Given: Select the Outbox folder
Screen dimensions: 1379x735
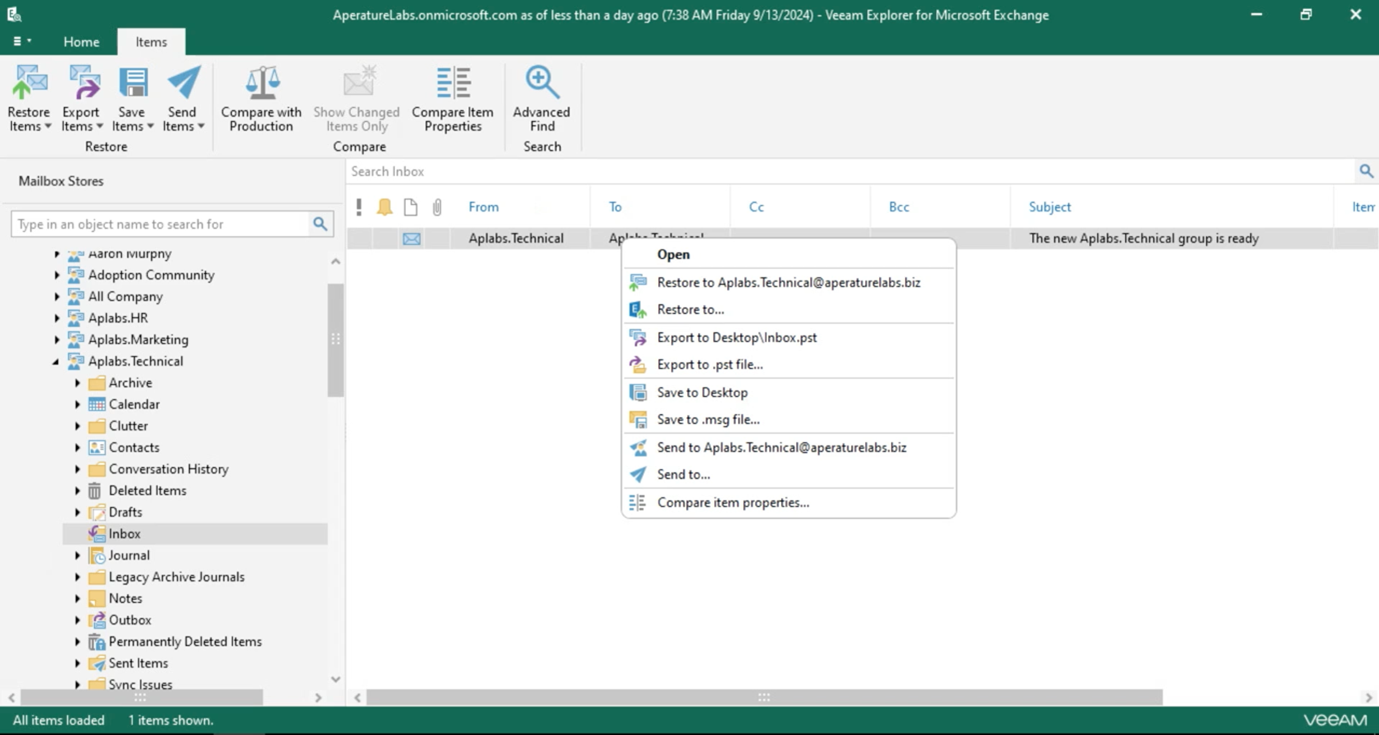Looking at the screenshot, I should tap(130, 620).
